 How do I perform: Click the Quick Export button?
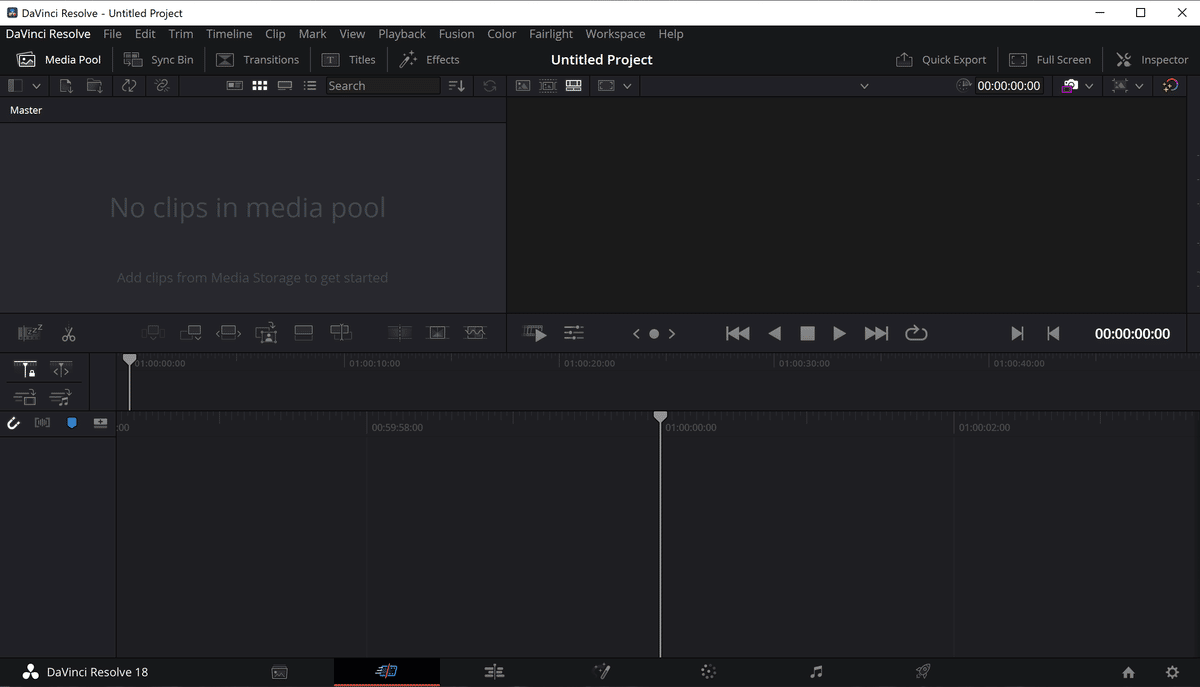point(941,60)
